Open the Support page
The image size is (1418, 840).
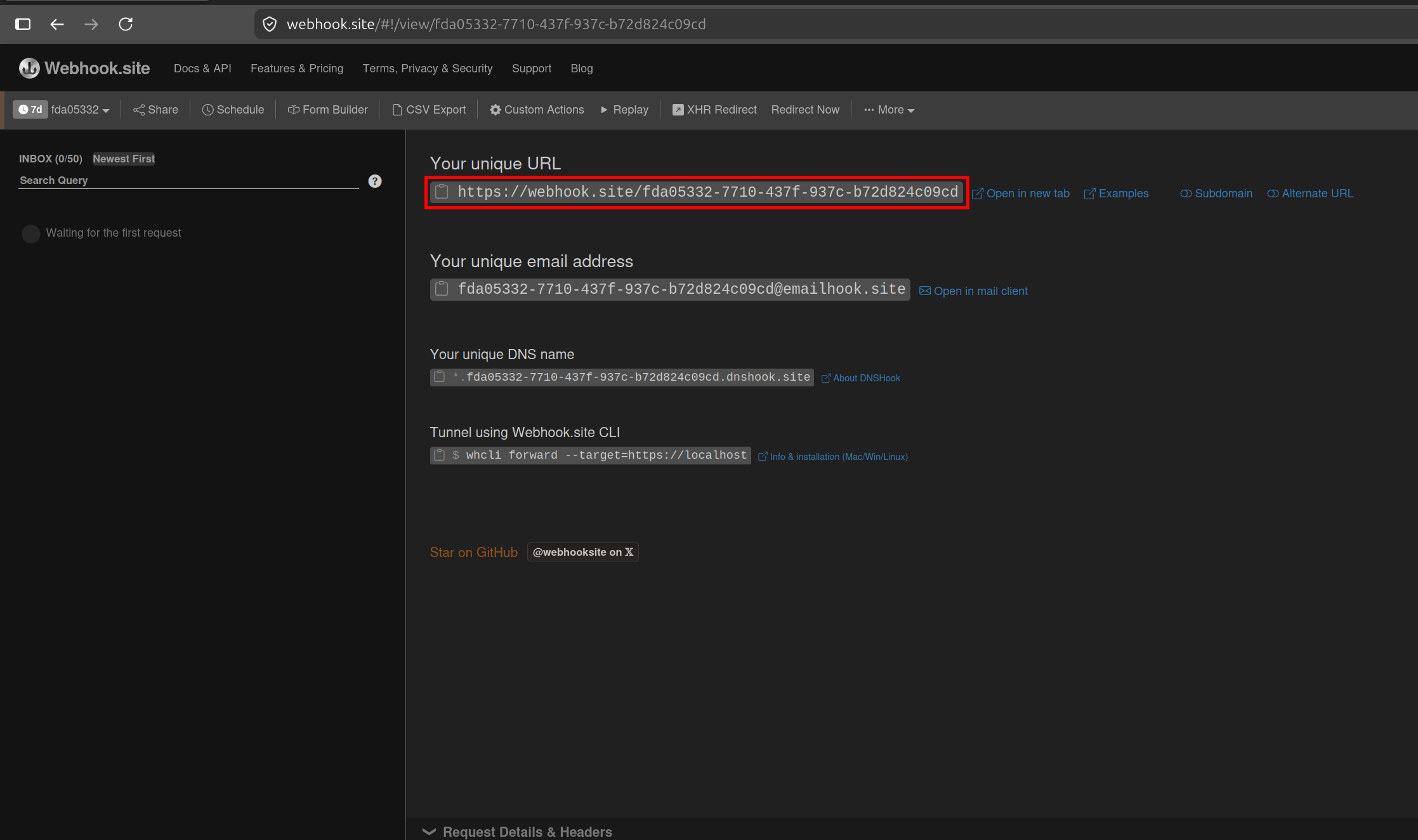point(532,69)
